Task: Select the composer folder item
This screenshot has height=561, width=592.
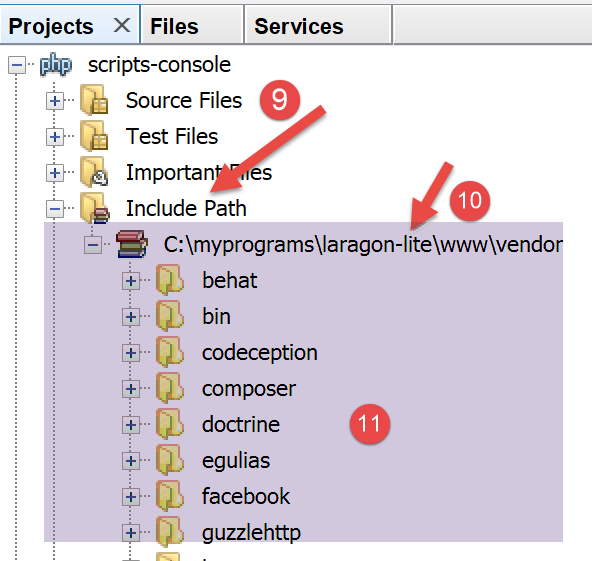Action: 249,388
